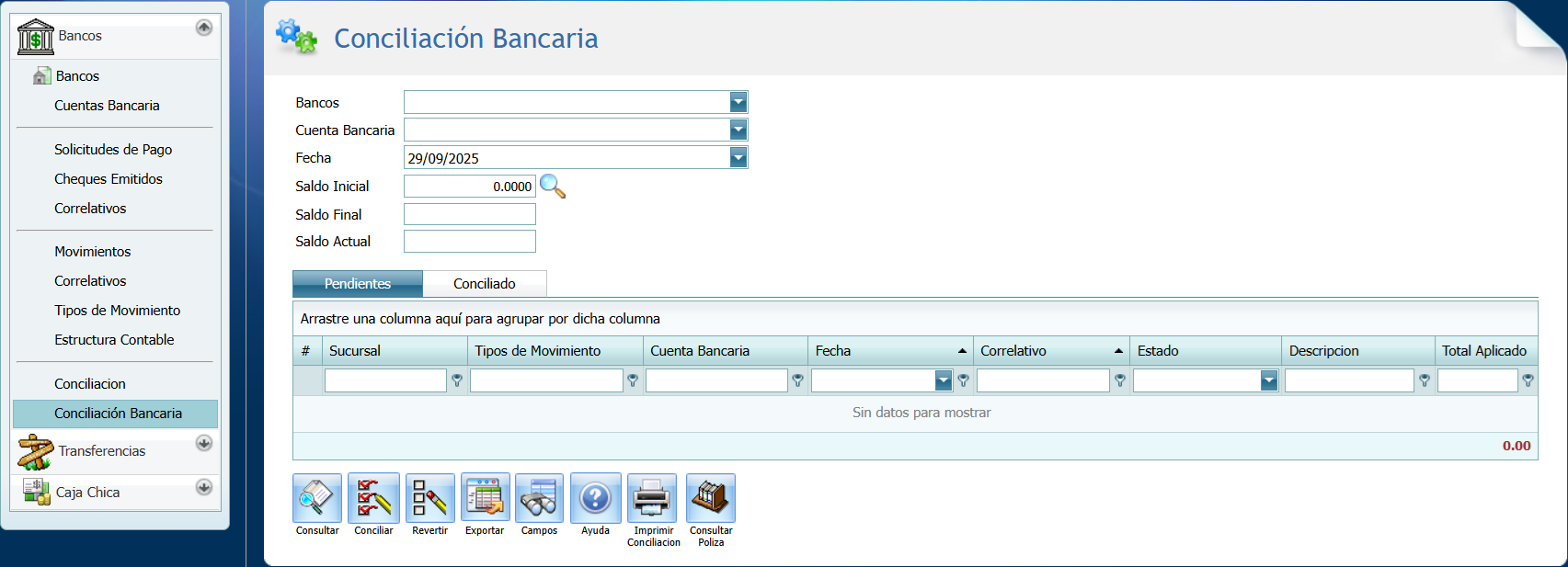Click the Consultar Poliza icon

710,499
